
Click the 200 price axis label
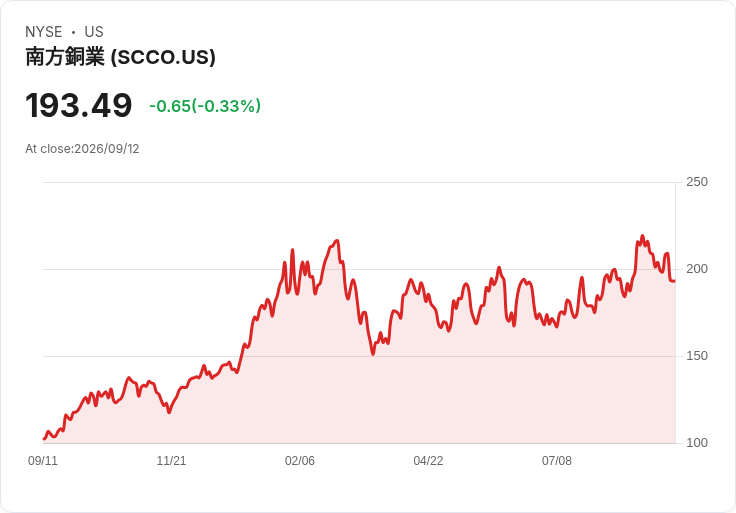[697, 269]
